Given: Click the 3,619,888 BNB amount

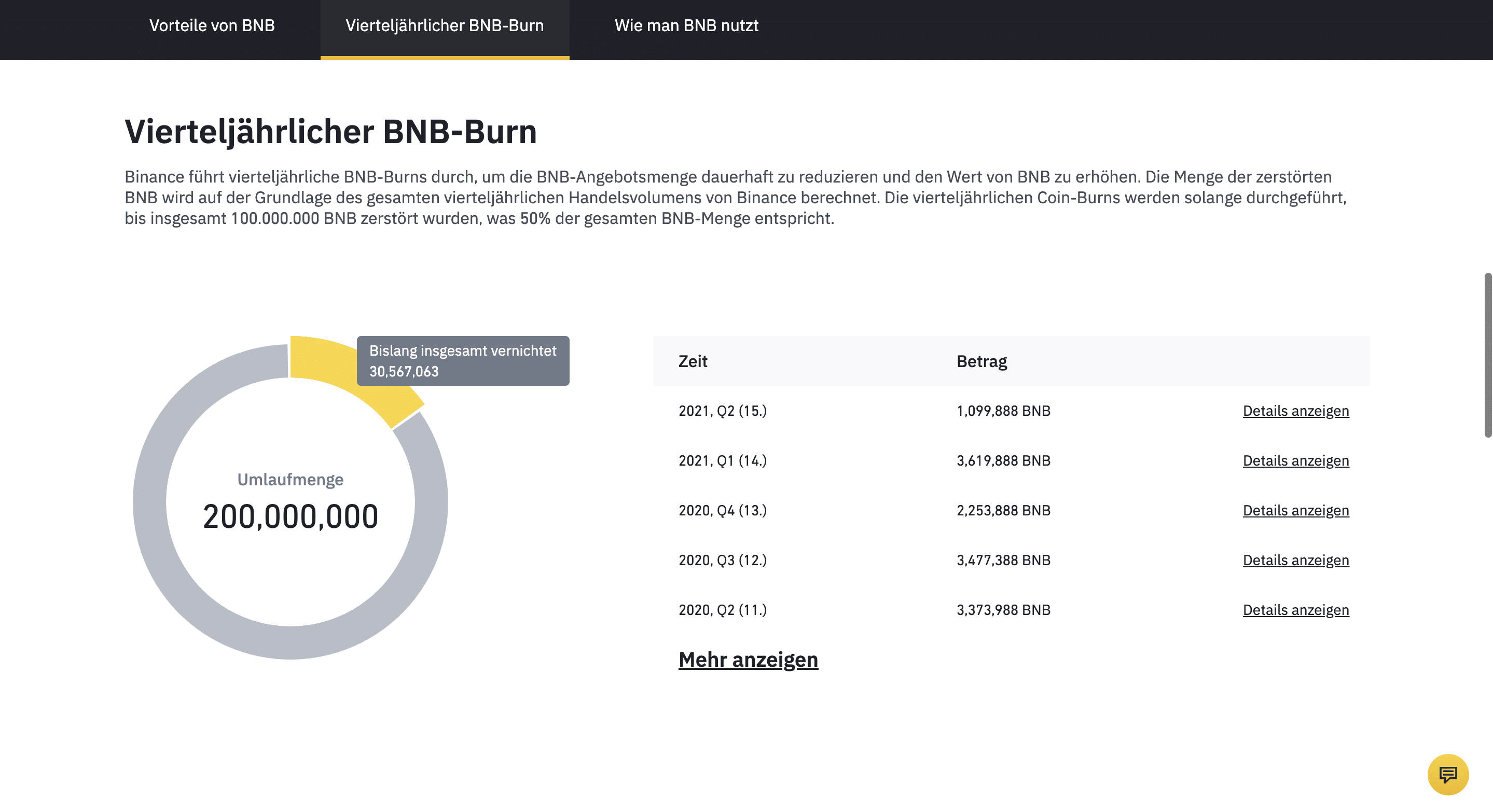Looking at the screenshot, I should (x=1003, y=460).
